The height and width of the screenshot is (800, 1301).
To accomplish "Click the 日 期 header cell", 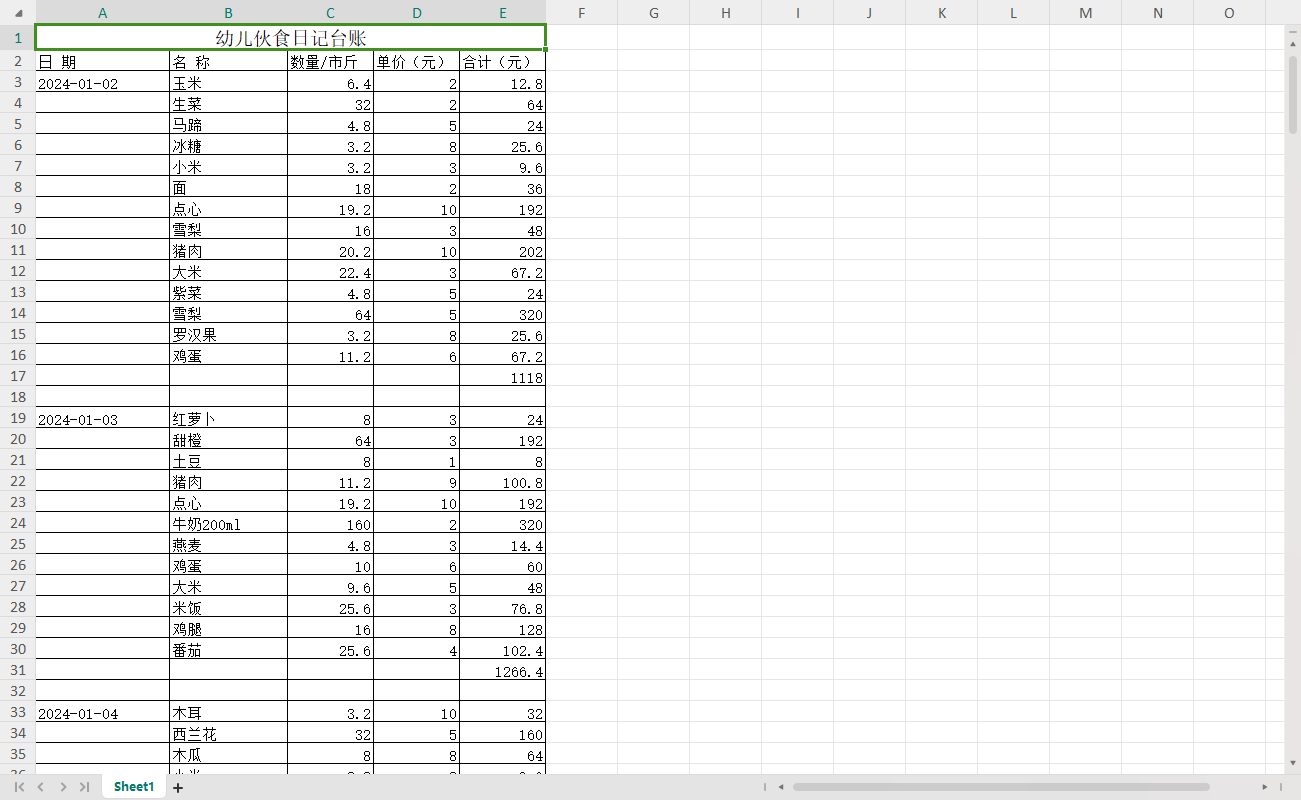I will [x=103, y=61].
